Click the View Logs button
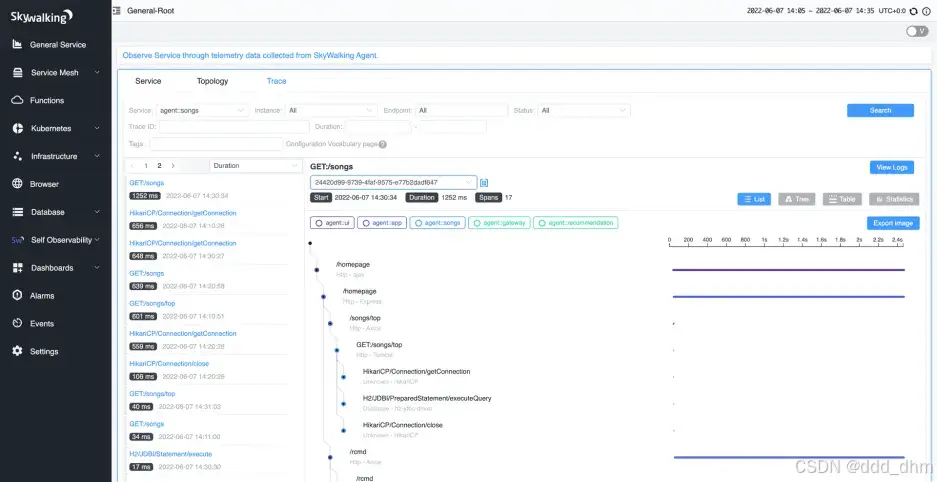 pyautogui.click(x=892, y=167)
